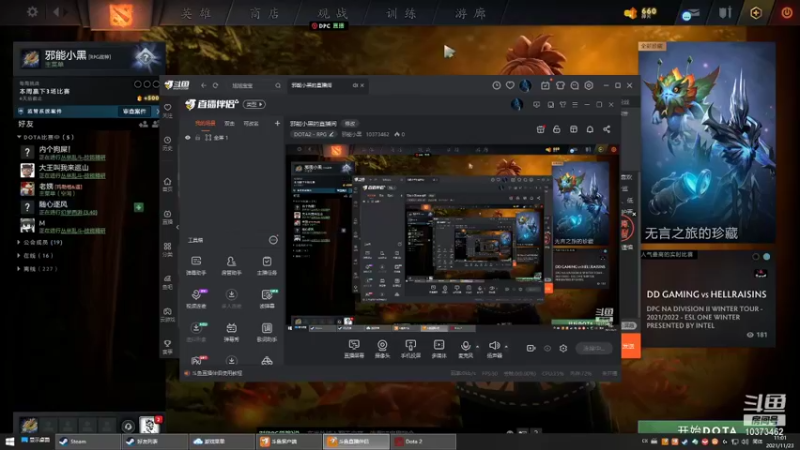Screen dimensions: 800x450
Task: Open the 训练 learn tab
Action: tap(401, 13)
